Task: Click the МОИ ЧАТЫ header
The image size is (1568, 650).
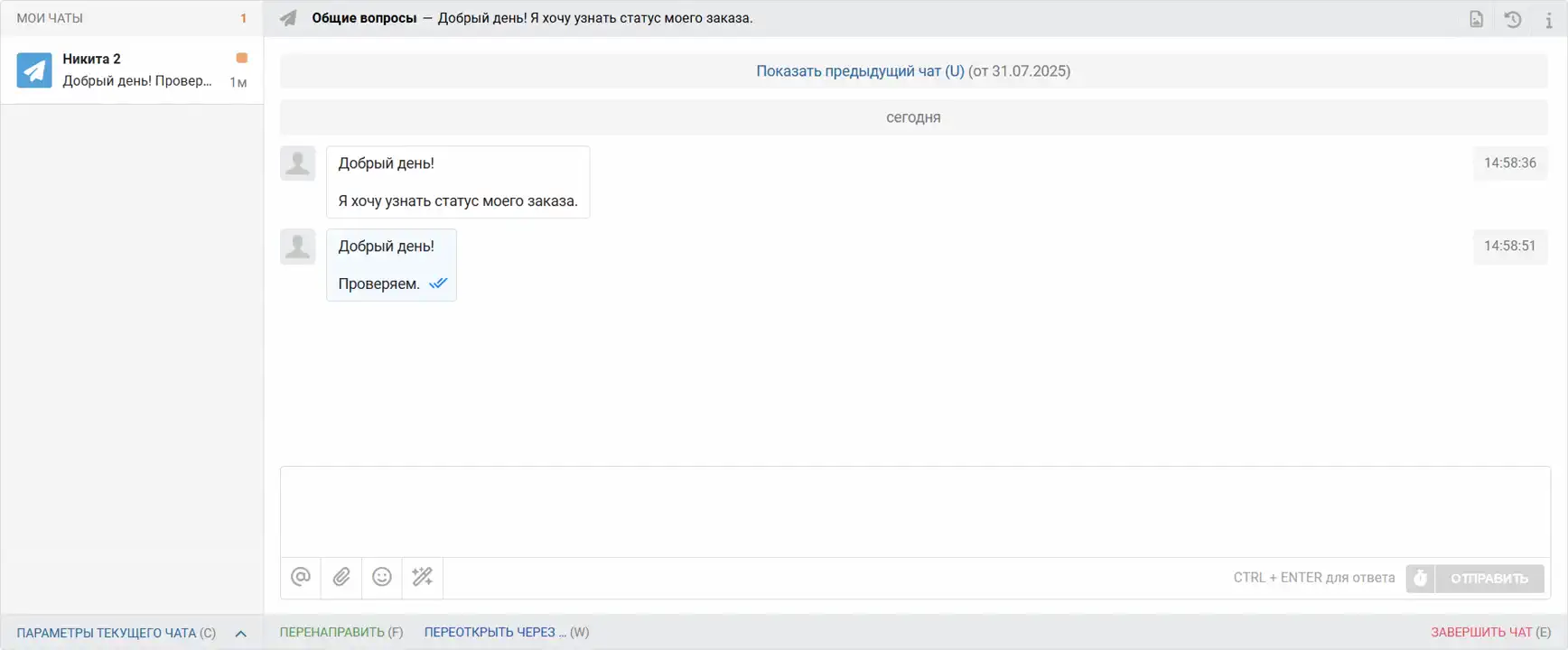Action: click(50, 18)
